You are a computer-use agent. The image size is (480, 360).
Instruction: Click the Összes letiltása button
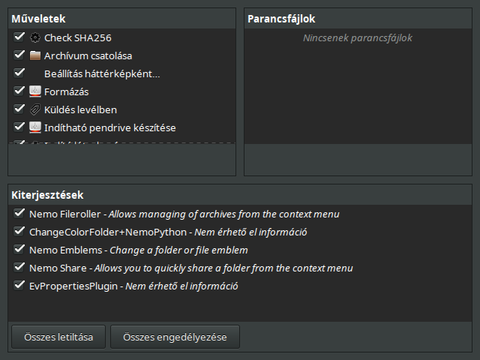(x=59, y=337)
